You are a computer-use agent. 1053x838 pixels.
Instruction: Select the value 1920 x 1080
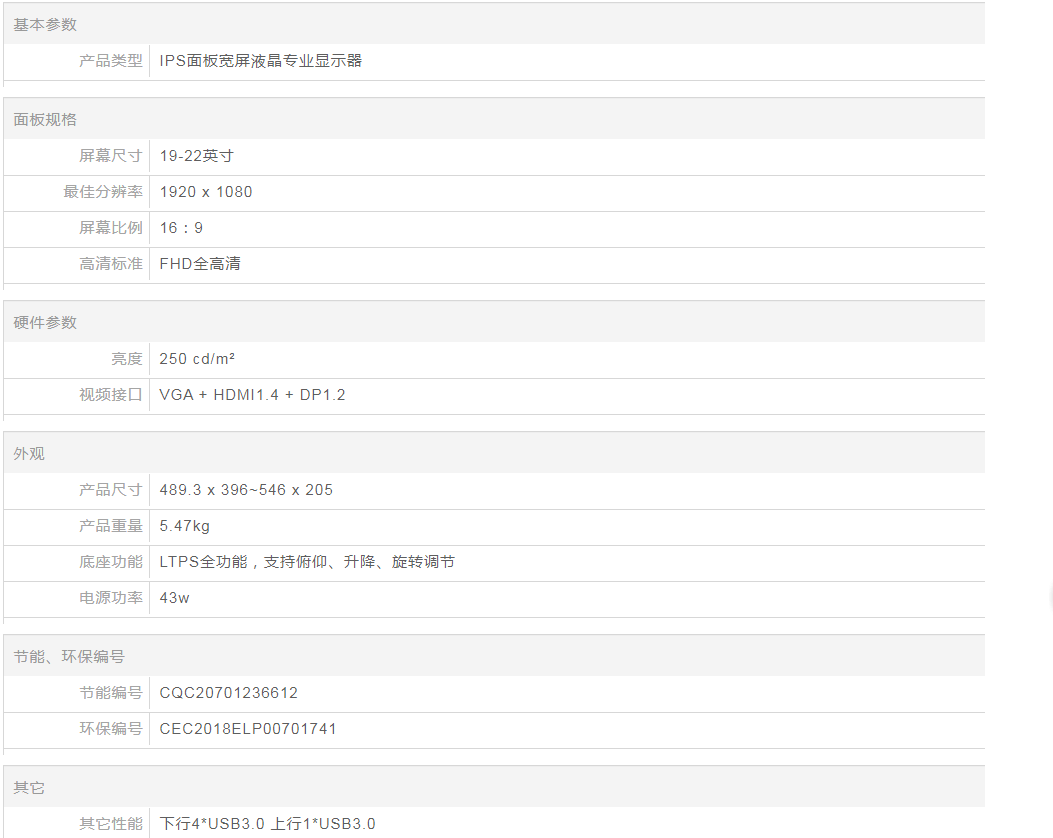point(205,192)
